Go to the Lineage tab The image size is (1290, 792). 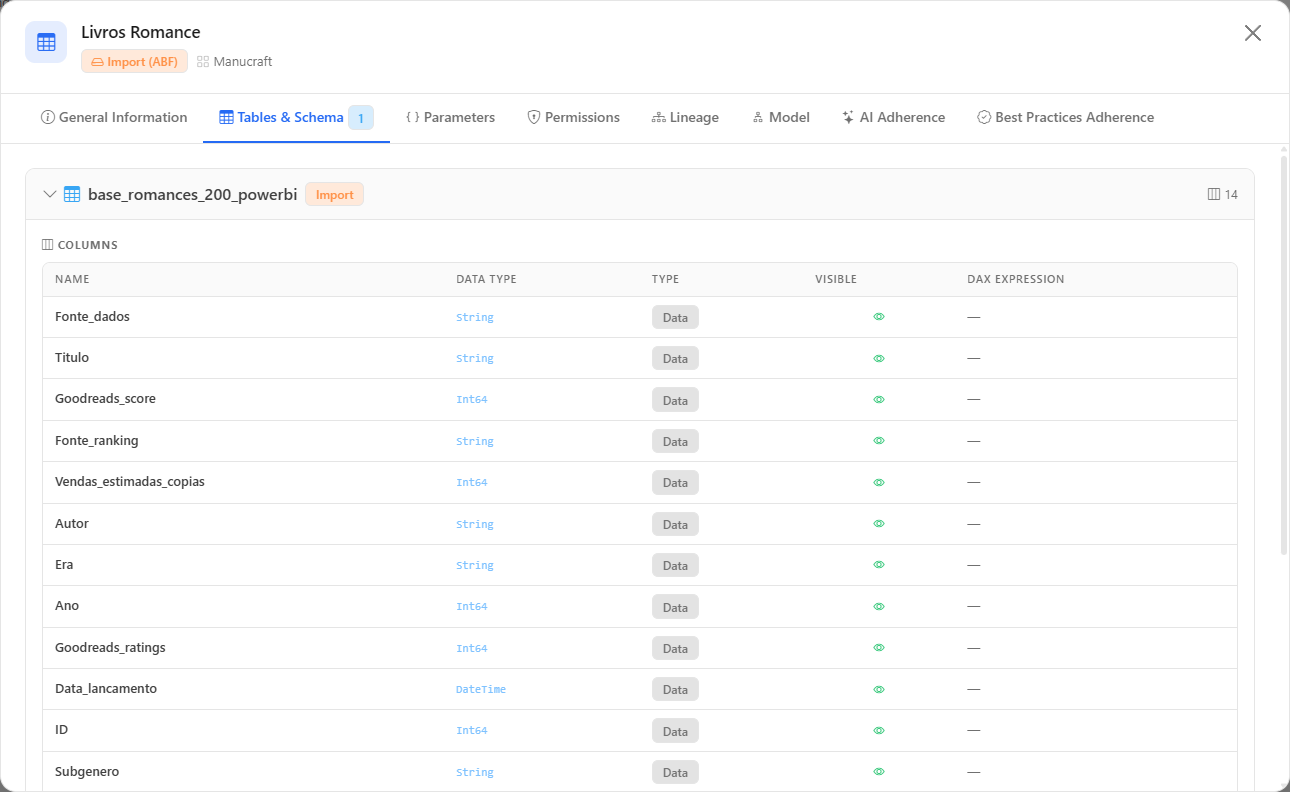coord(685,117)
